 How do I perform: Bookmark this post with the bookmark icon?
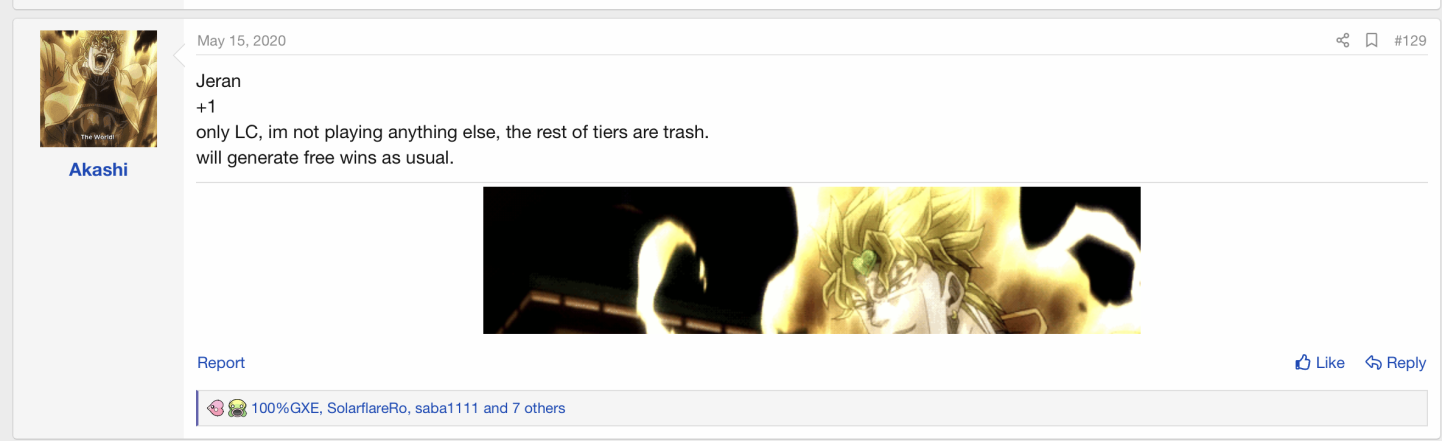(1372, 41)
